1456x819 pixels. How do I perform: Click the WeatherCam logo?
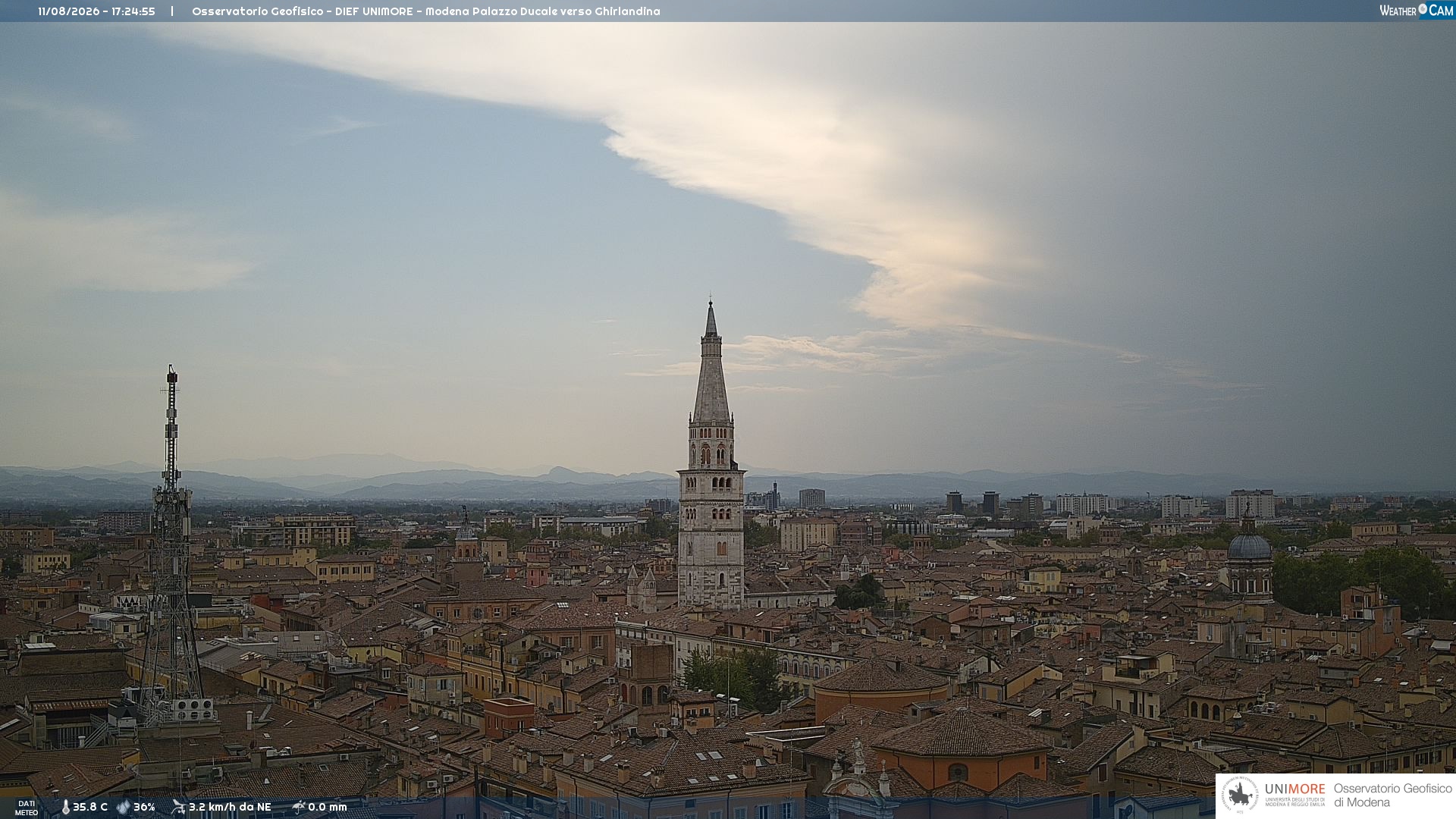click(x=1417, y=11)
